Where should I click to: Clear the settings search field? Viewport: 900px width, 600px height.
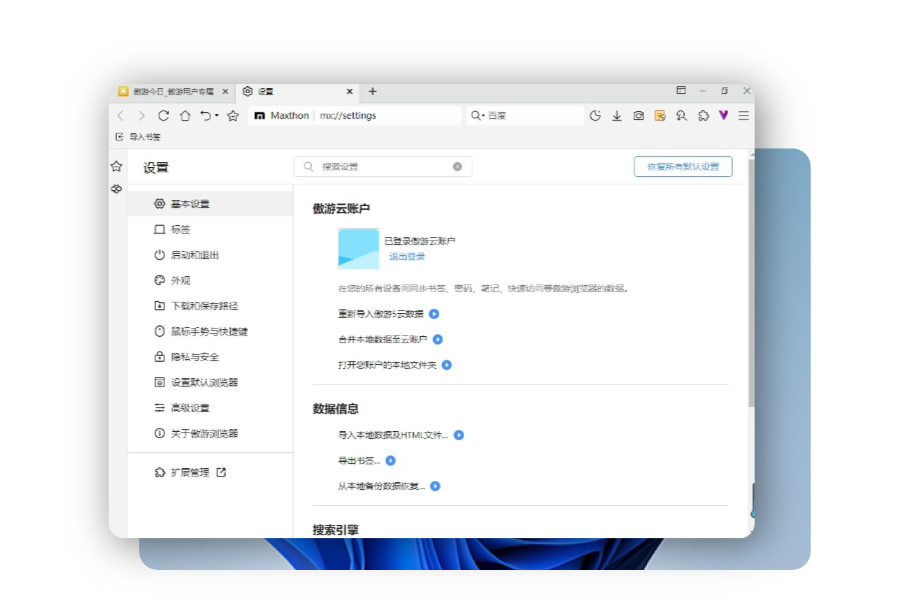457,167
